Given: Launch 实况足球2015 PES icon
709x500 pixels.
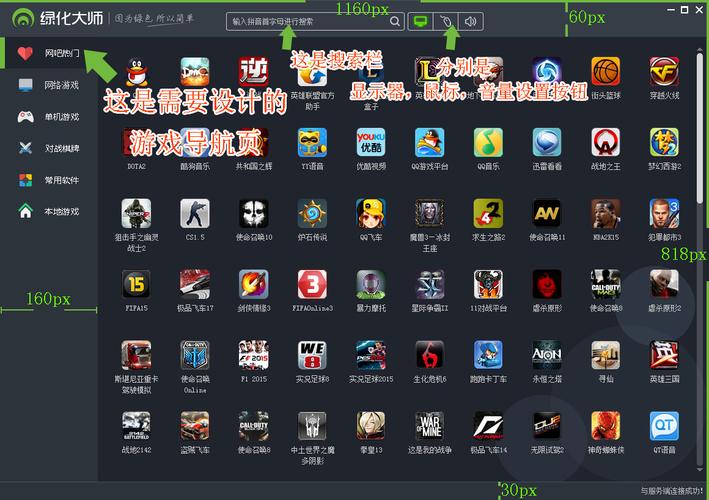Looking at the screenshot, I should coord(371,355).
